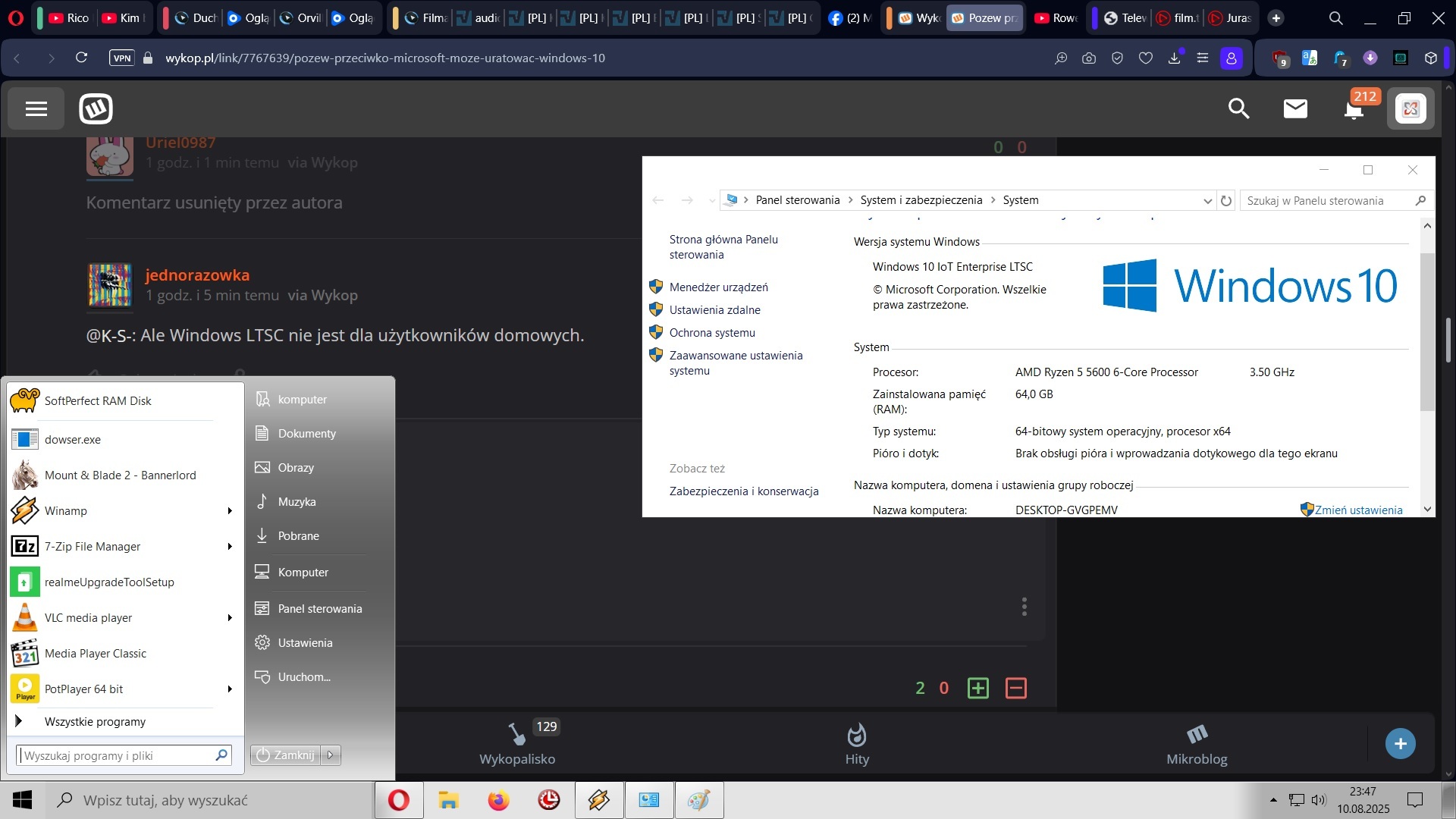Launch Winamp from the Windows taskbar

coord(599,800)
